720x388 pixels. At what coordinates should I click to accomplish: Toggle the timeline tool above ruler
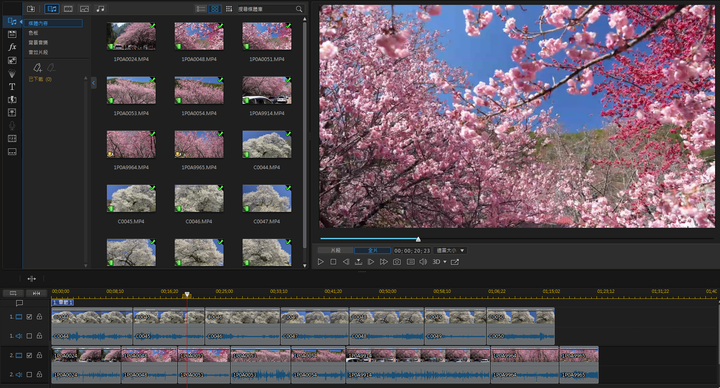pyautogui.click(x=32, y=279)
